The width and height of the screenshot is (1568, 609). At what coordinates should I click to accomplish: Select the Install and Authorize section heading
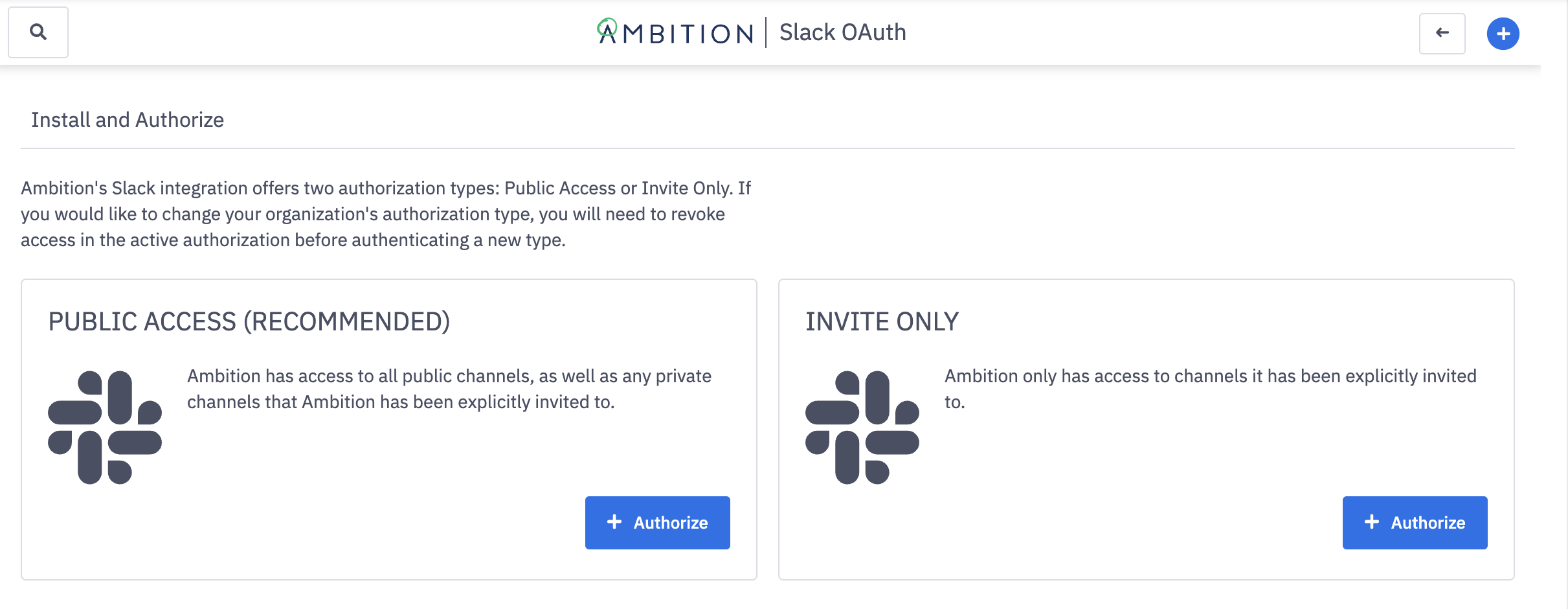[x=128, y=120]
